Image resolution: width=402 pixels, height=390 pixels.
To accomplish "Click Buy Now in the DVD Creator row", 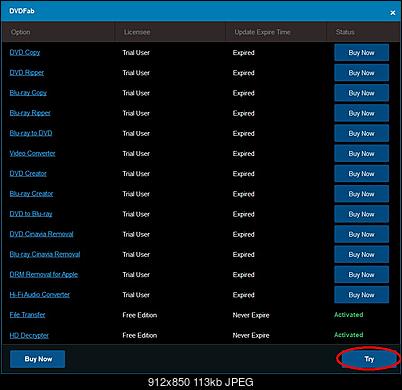I will [x=361, y=174].
